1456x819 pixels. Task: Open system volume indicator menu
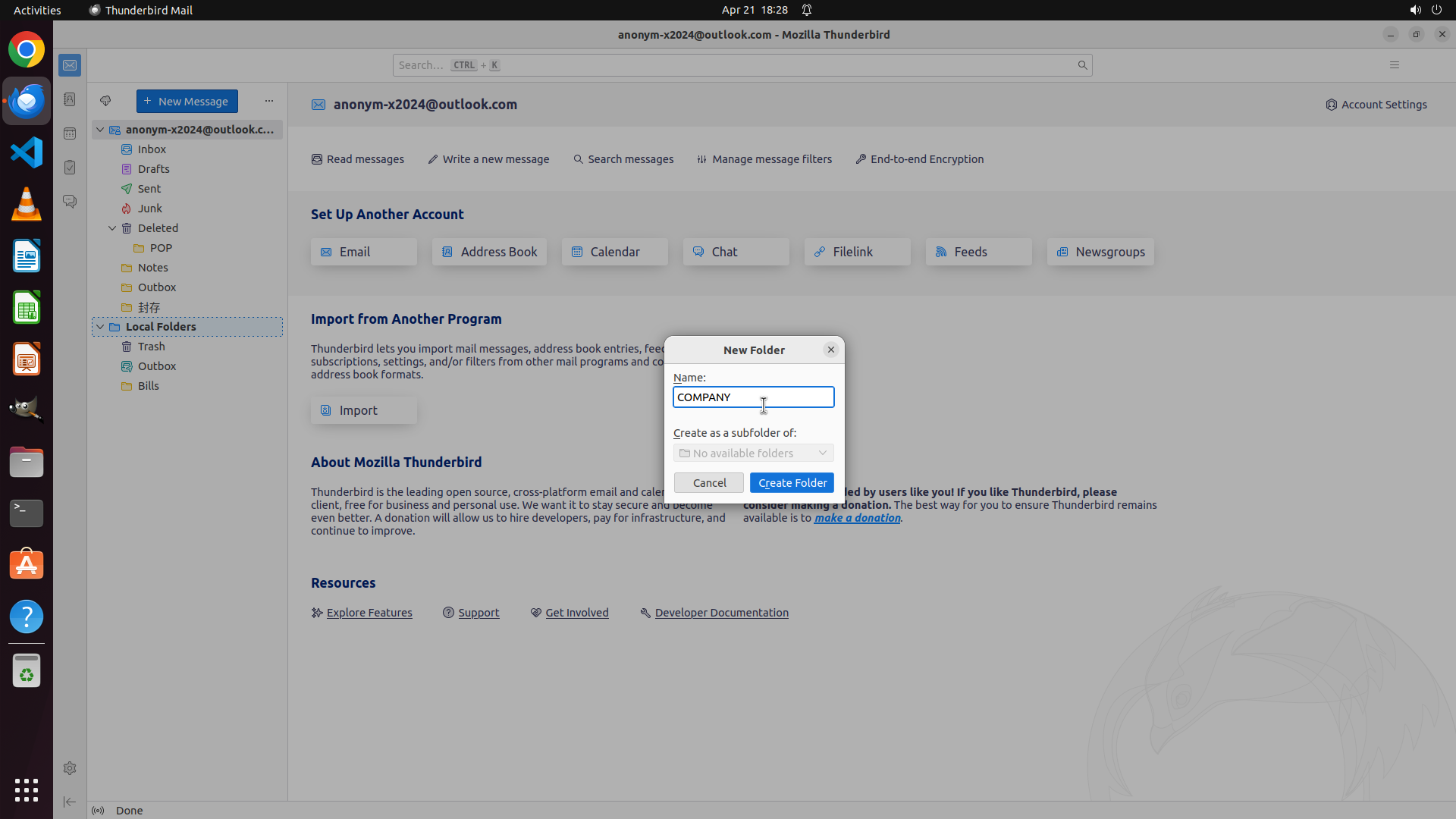point(1415,10)
